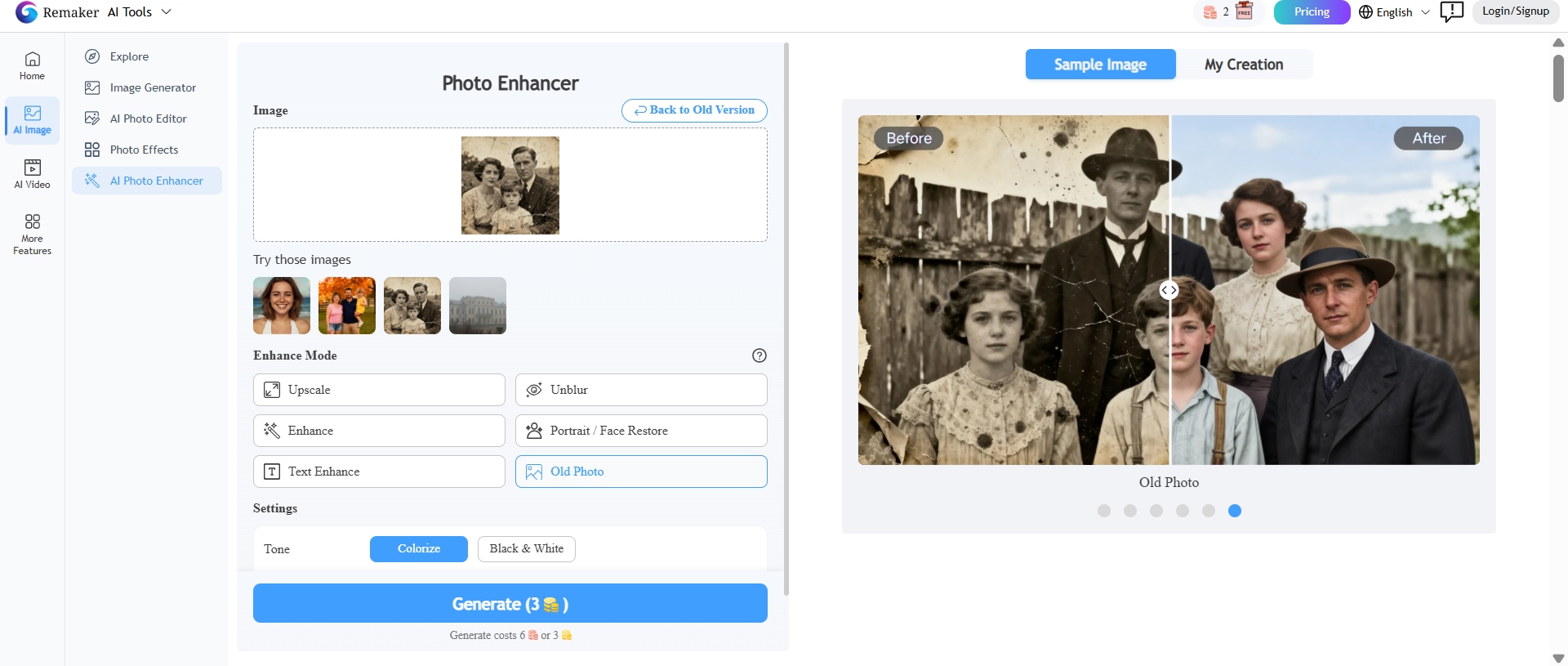Set Tone to Black & White
This screenshot has height=666, width=1568.
[527, 549]
